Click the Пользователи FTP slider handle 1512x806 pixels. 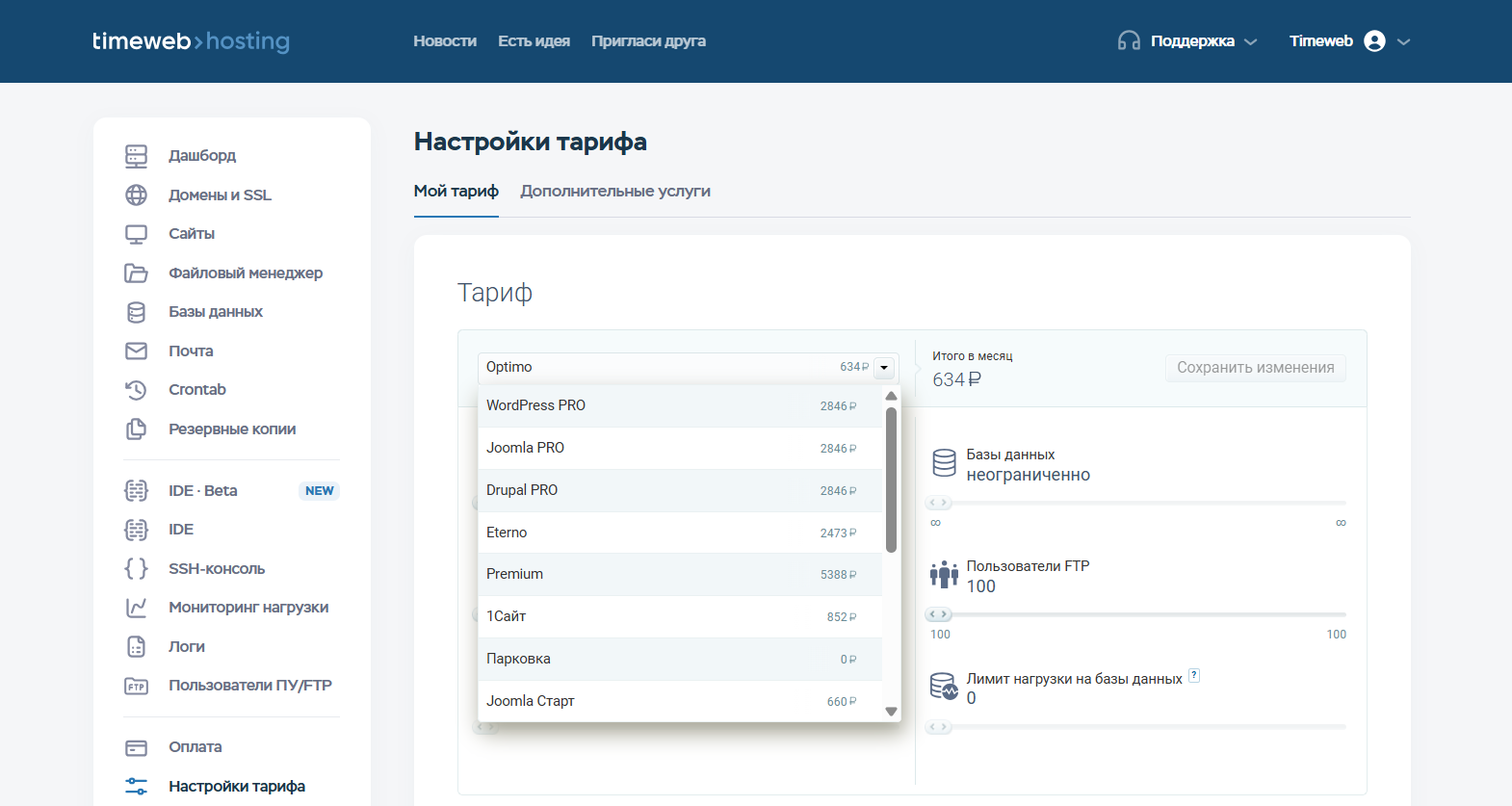[939, 614]
